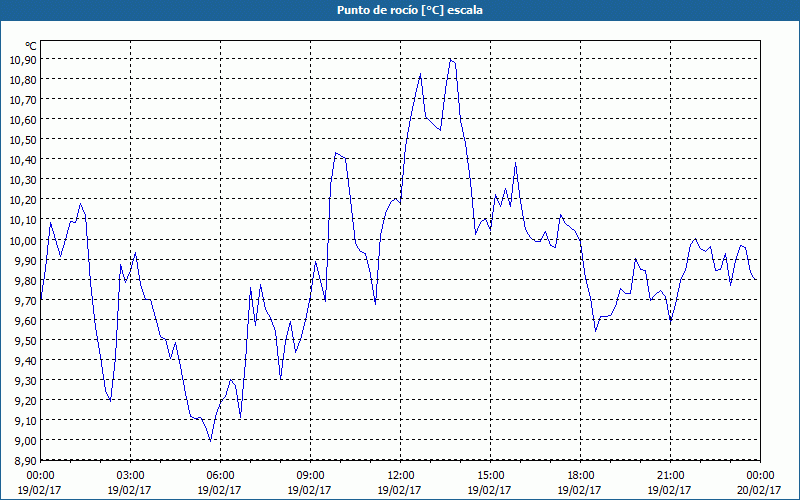Viewport: 800px width, 500px height.
Task: Click the 9,30 y-axis label
Action: [26, 381]
